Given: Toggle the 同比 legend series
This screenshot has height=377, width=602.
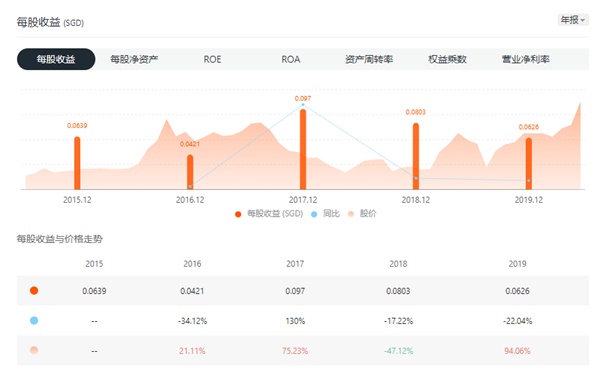Looking at the screenshot, I should (x=326, y=214).
